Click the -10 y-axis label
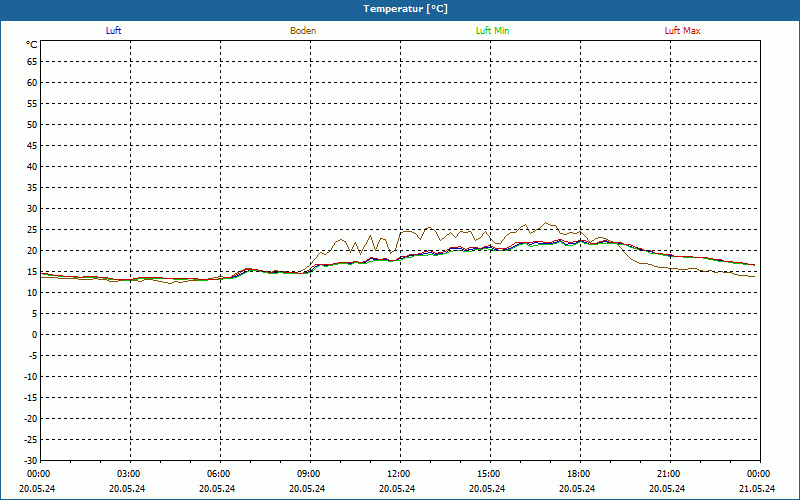The image size is (800, 500). point(31,377)
